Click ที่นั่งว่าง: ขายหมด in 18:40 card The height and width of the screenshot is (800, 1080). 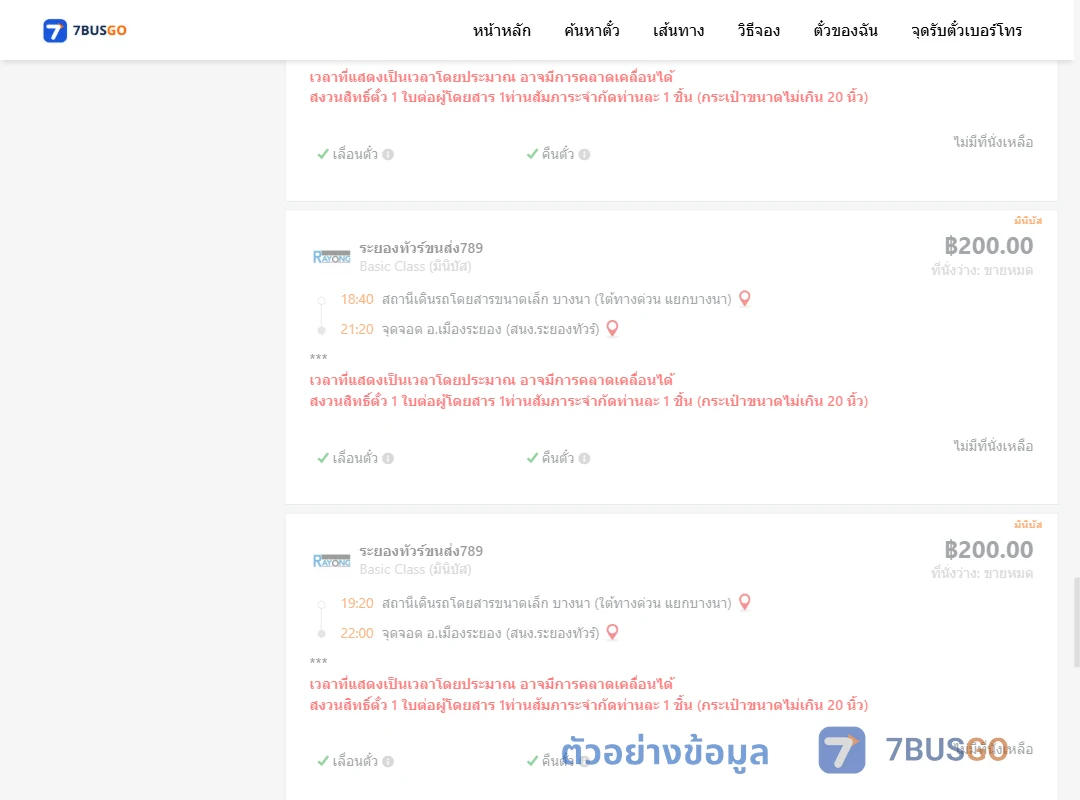click(x=982, y=270)
